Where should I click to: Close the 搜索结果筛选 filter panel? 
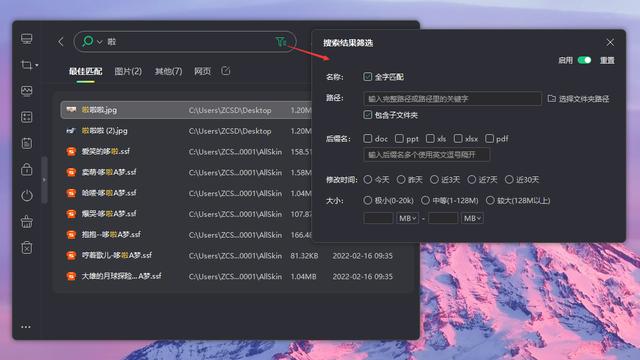pos(610,42)
